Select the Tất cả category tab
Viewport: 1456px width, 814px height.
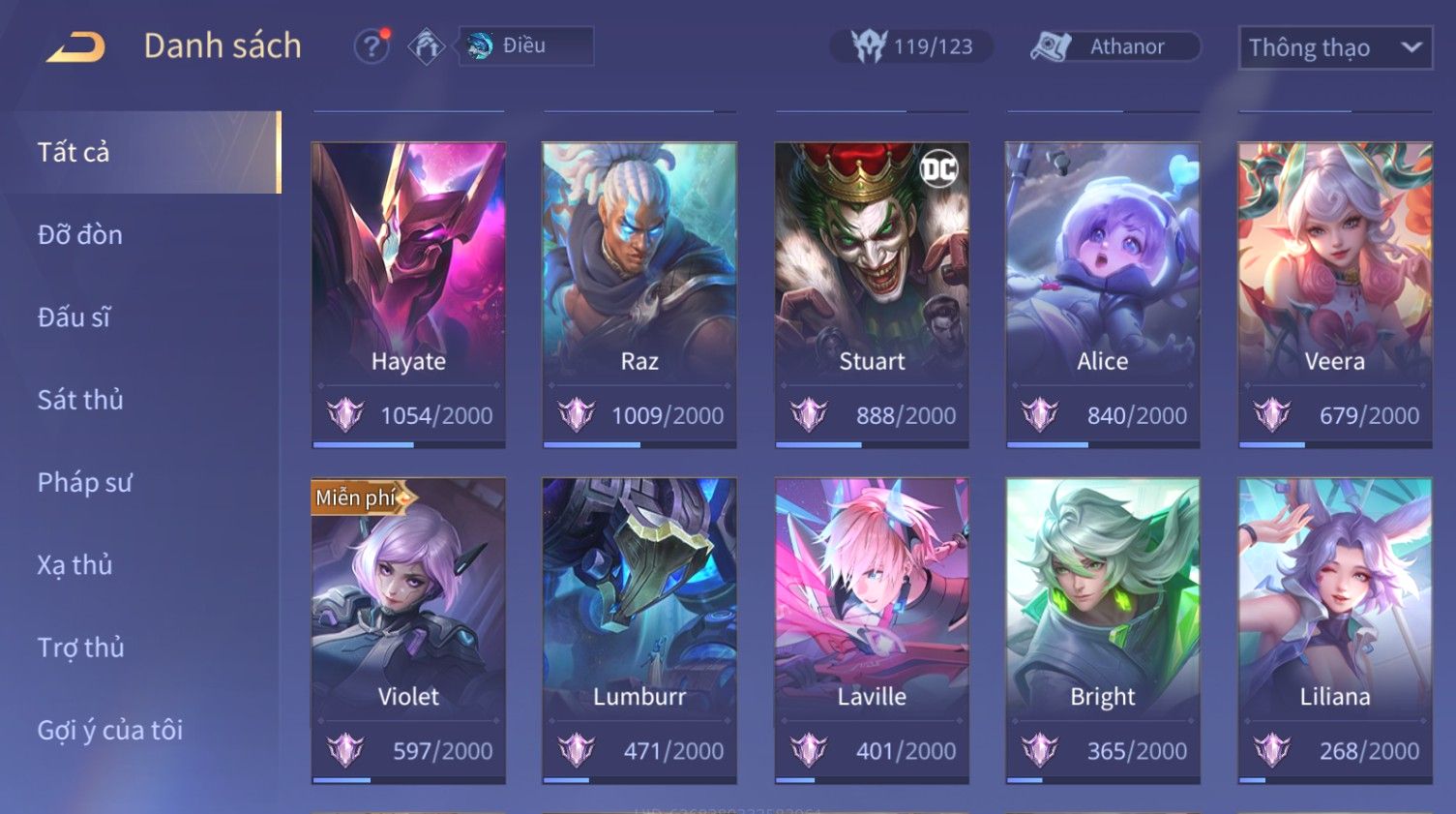point(143,152)
